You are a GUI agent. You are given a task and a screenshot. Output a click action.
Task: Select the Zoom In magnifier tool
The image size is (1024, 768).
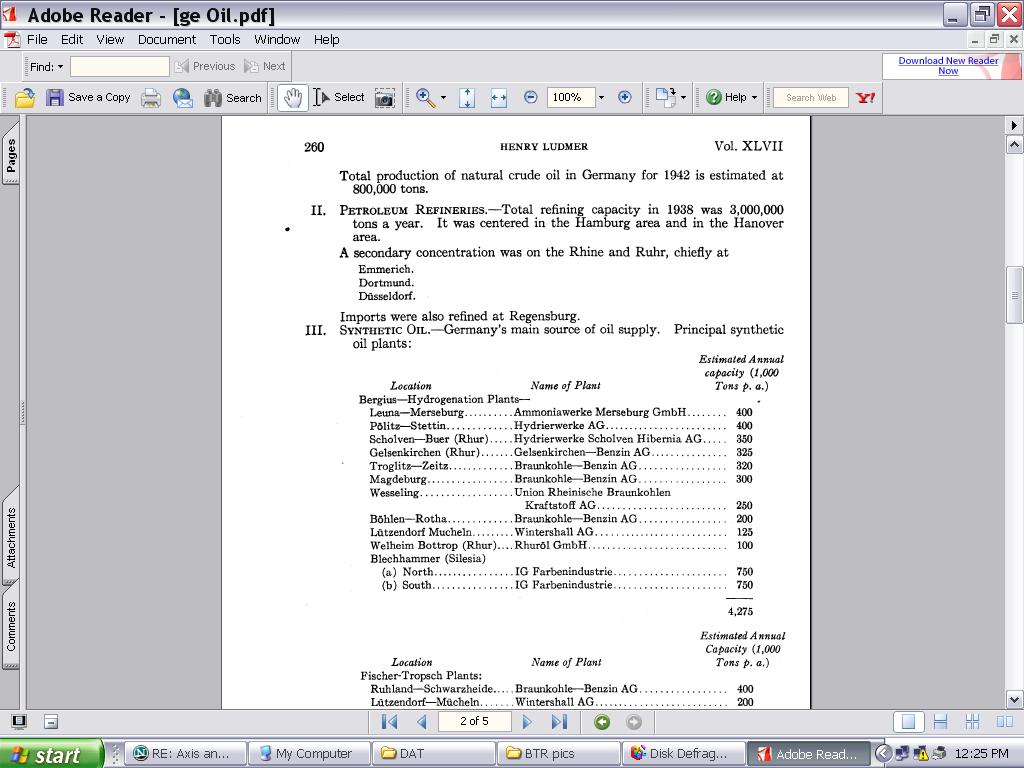[425, 98]
